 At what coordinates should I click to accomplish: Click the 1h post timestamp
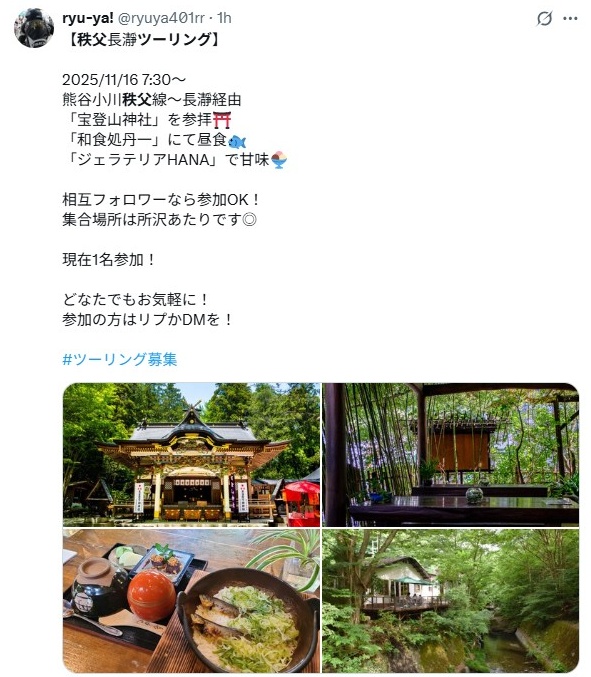pos(224,18)
